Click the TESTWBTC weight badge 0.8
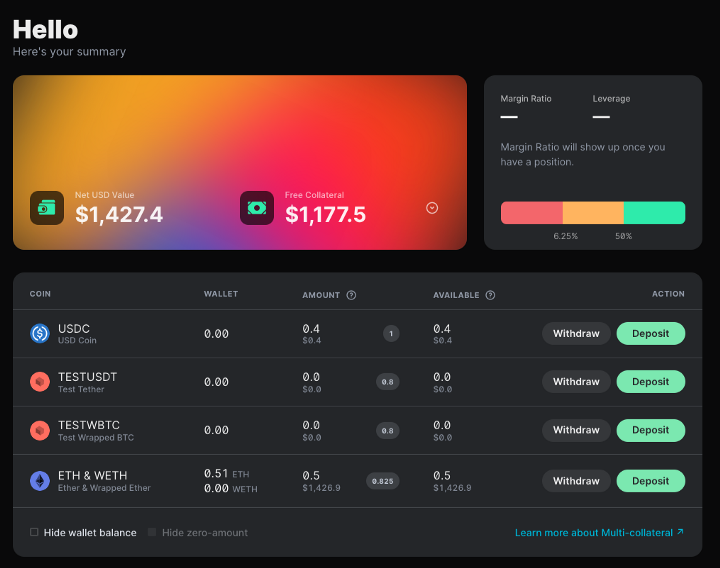Image resolution: width=720 pixels, height=568 pixels. (x=388, y=430)
